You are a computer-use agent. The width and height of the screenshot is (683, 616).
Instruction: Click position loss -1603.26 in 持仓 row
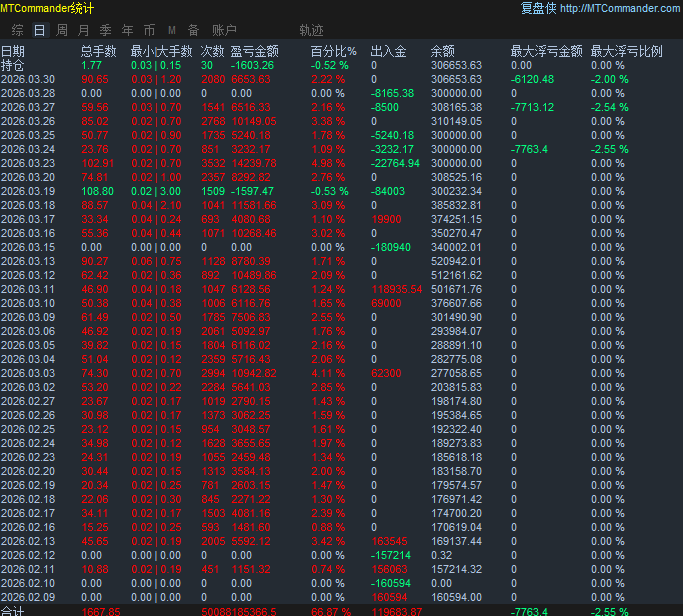click(x=252, y=65)
